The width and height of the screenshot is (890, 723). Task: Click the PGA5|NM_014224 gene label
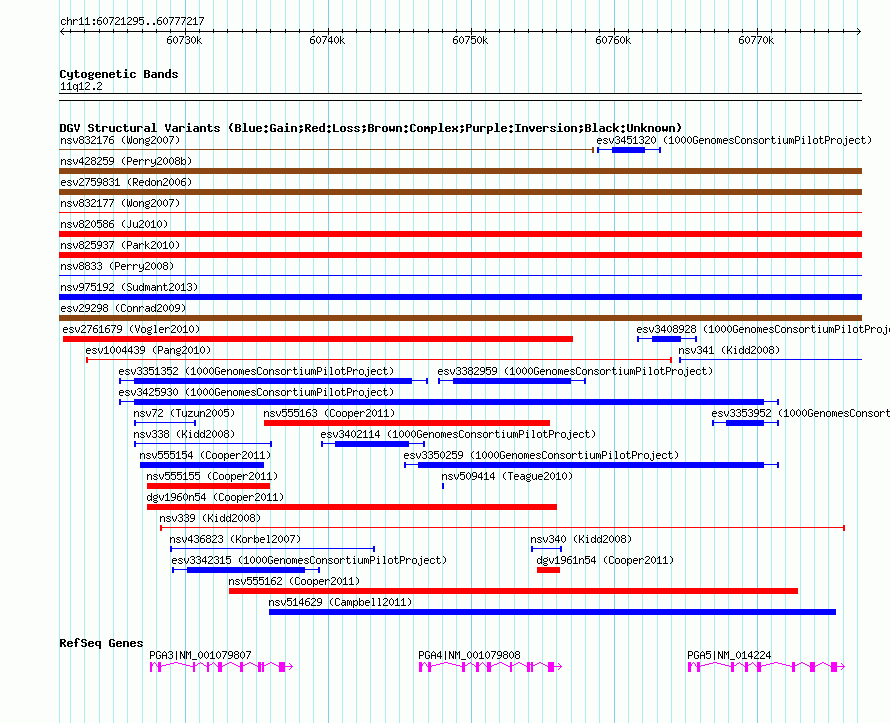[729, 655]
